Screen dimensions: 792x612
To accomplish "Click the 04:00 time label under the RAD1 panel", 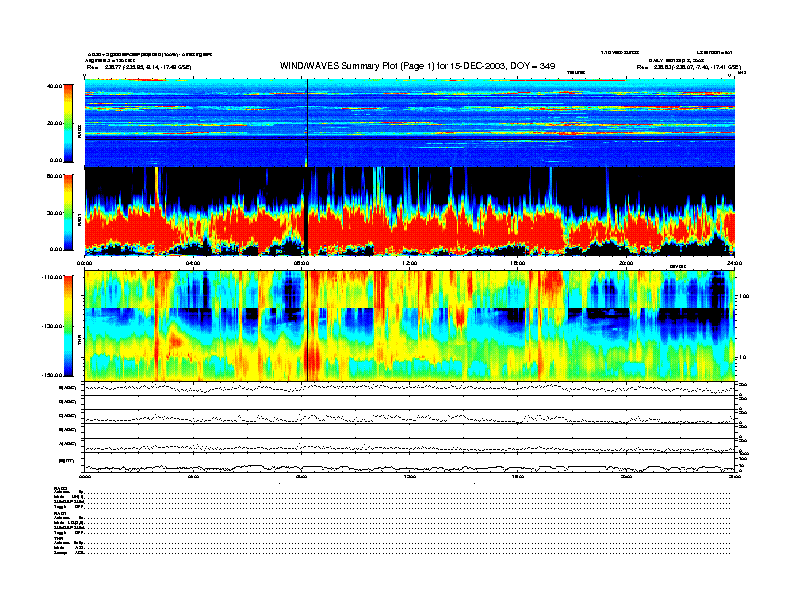I will 193,263.
